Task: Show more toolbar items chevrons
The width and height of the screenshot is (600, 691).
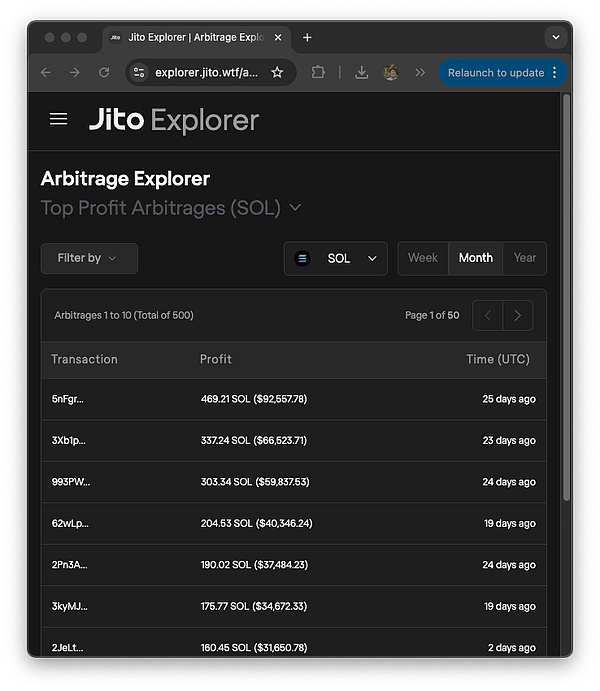Action: pos(420,72)
